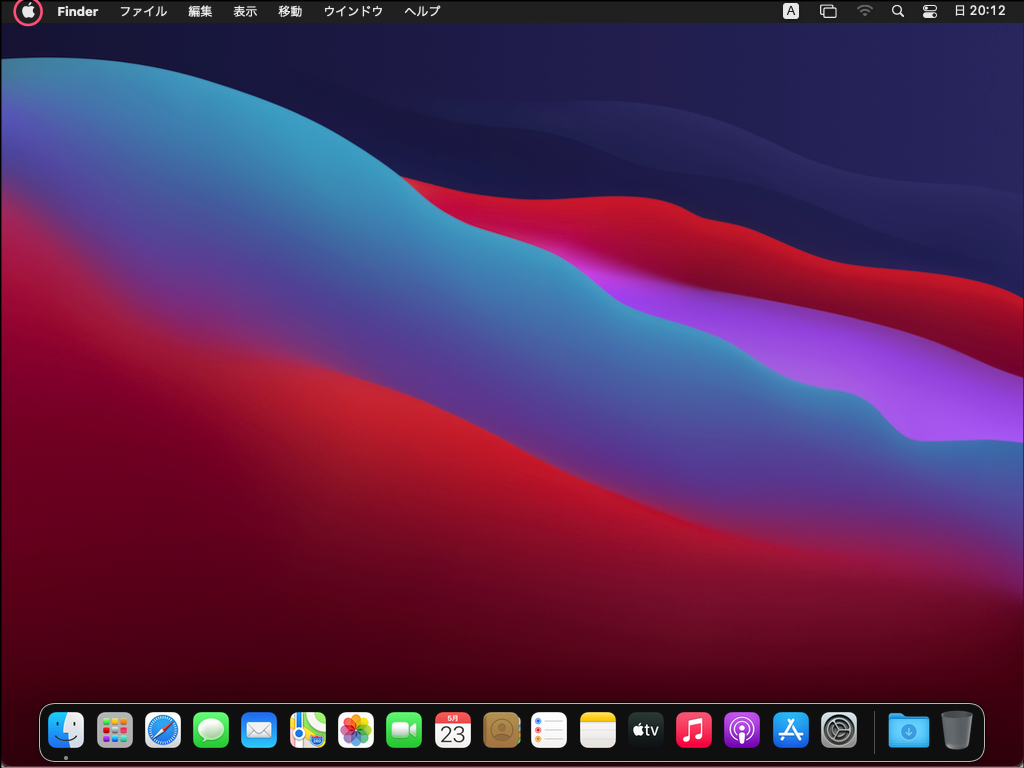Open the Wi-Fi status menu
Screen dimensions: 1024x768
click(865, 11)
